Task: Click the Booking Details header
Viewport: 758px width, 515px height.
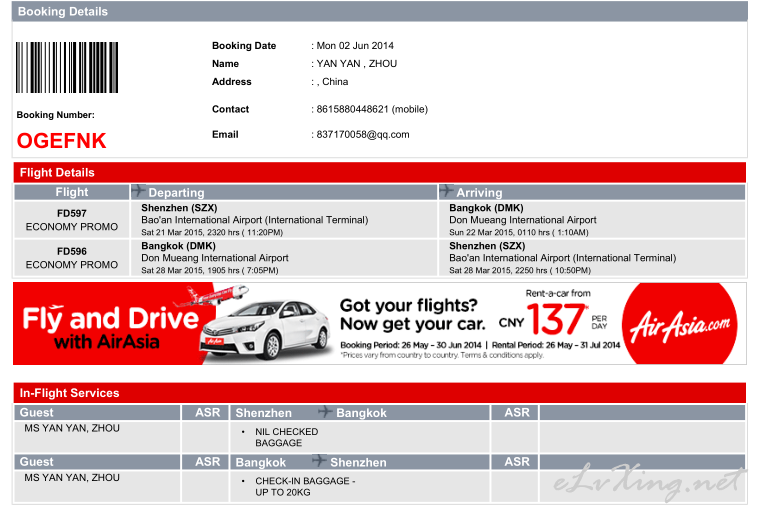Action: point(379,12)
